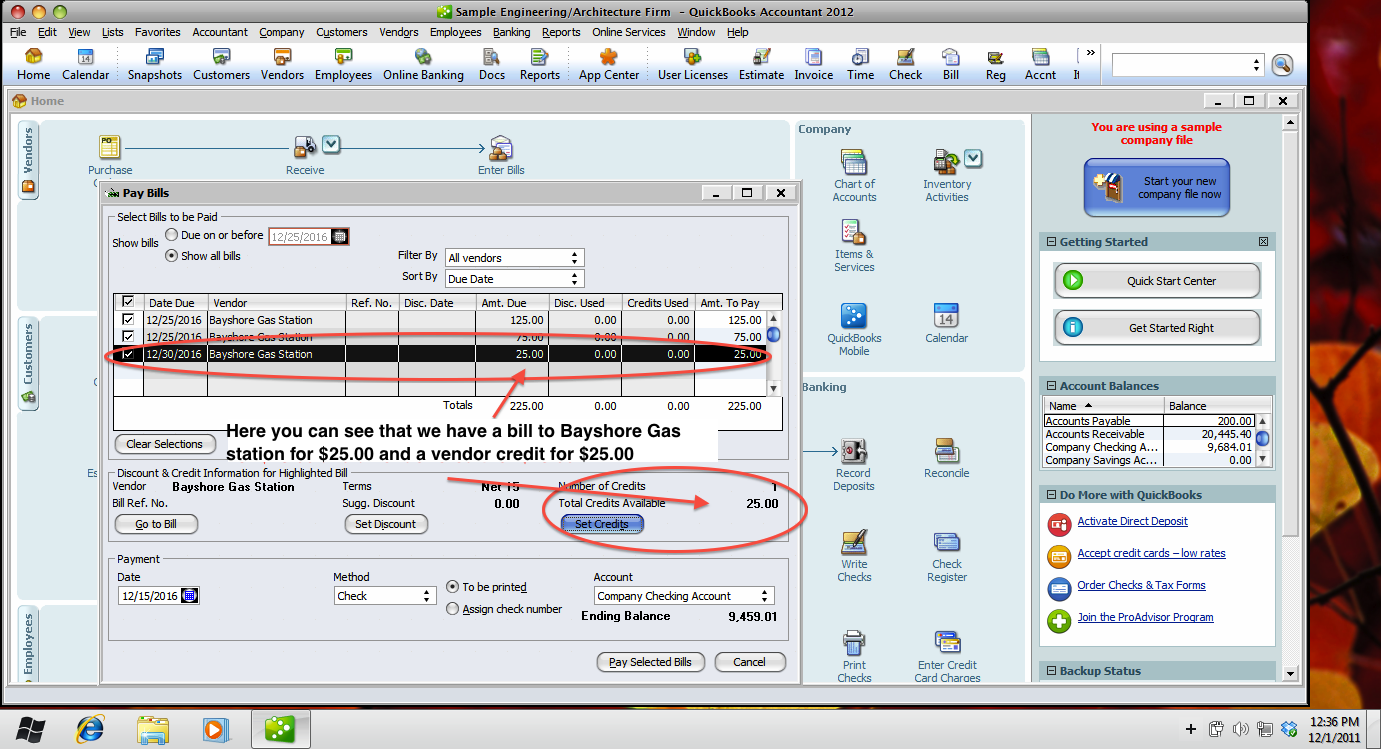The image size is (1381, 749).
Task: Open the Accnt toolbar icon
Action: point(1041,65)
